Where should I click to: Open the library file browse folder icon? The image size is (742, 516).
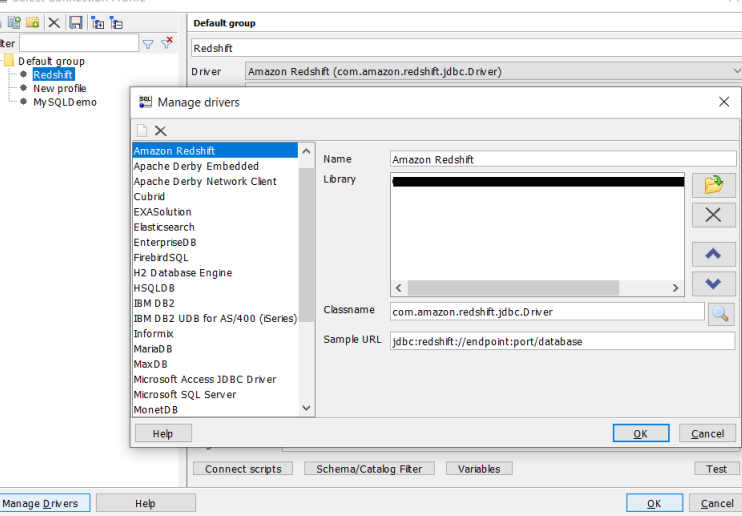713,184
